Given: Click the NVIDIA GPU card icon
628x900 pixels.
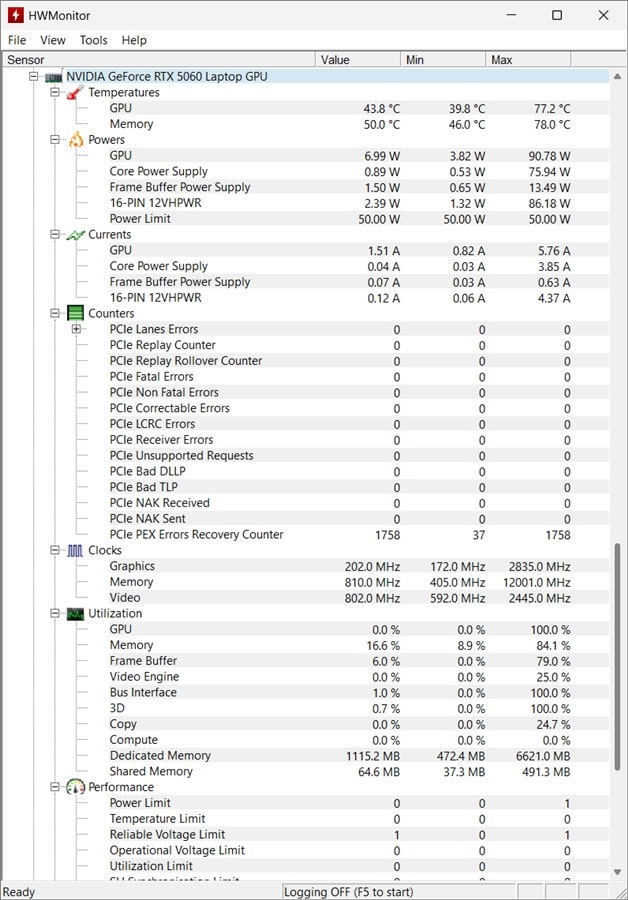Looking at the screenshot, I should pos(53,77).
